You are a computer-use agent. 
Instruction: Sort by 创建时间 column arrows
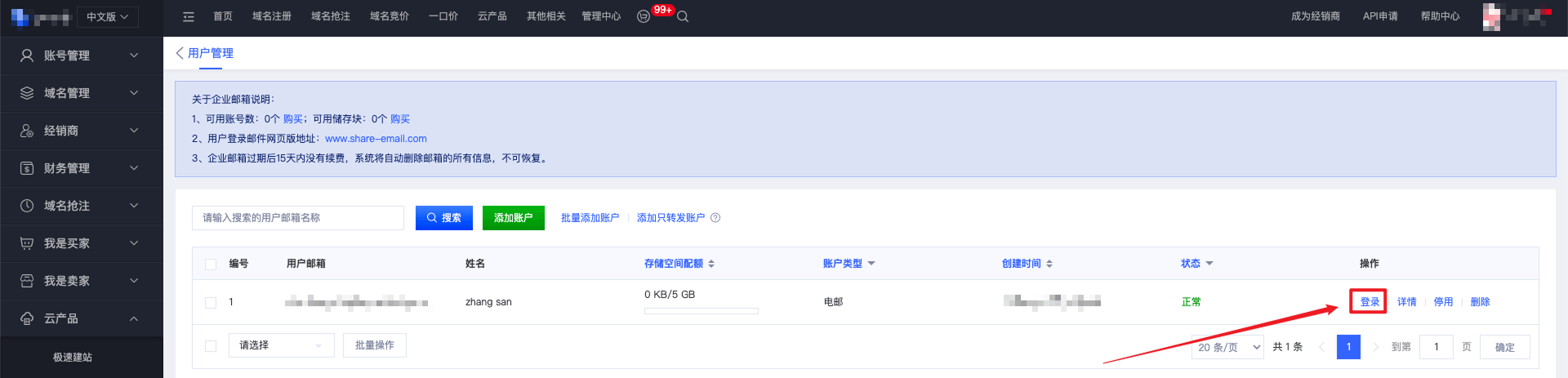[1049, 264]
